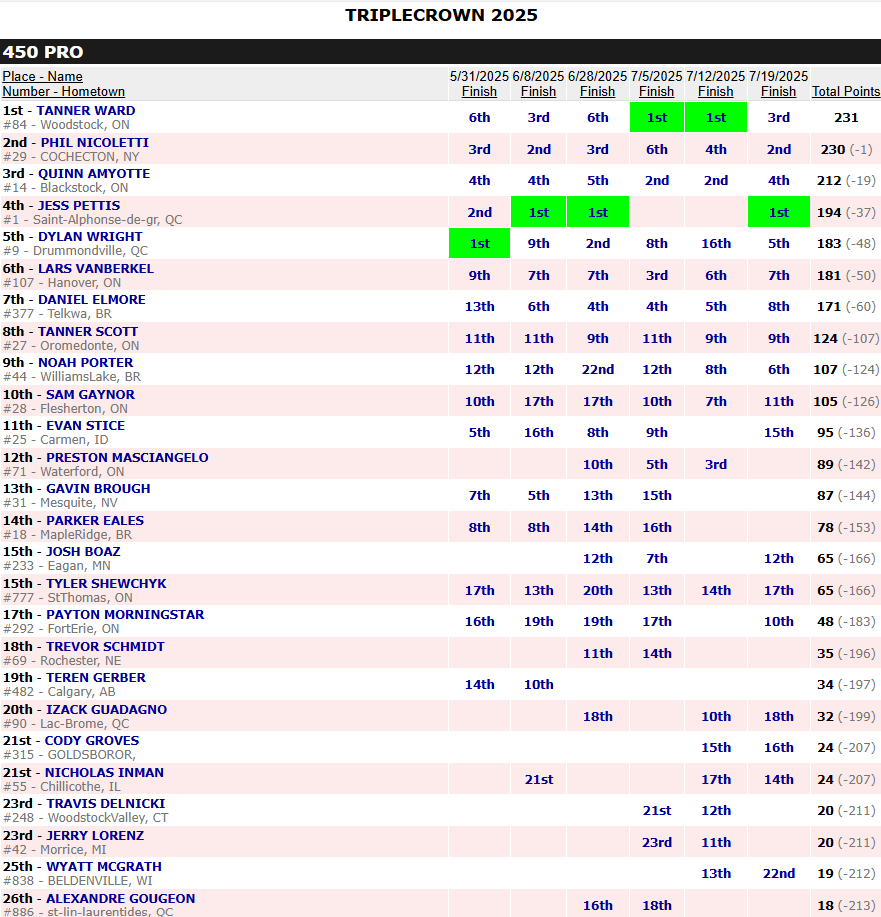
Task: Open Tanner Ward's 1st finish on 7/12/2025
Action: tap(715, 117)
